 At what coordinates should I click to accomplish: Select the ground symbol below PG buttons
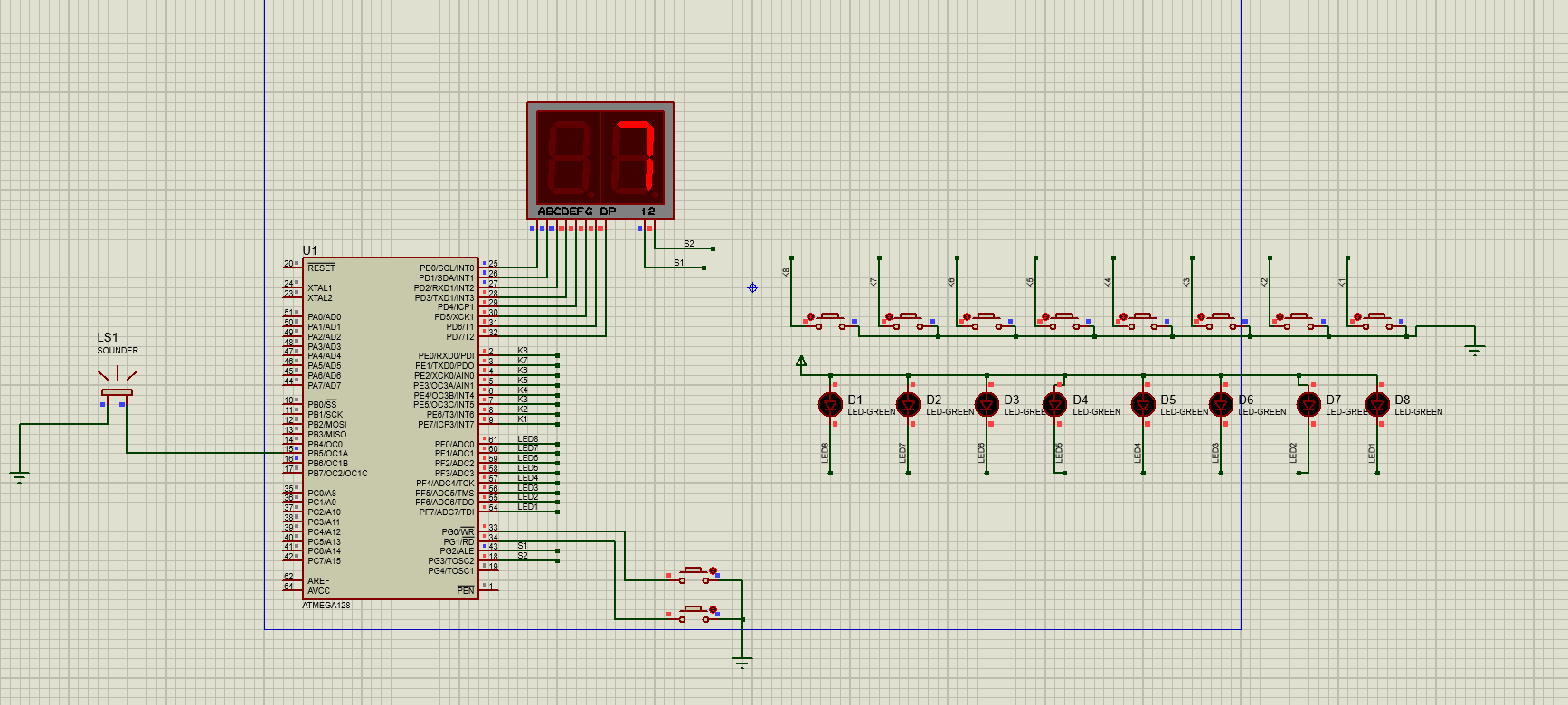coord(742,663)
